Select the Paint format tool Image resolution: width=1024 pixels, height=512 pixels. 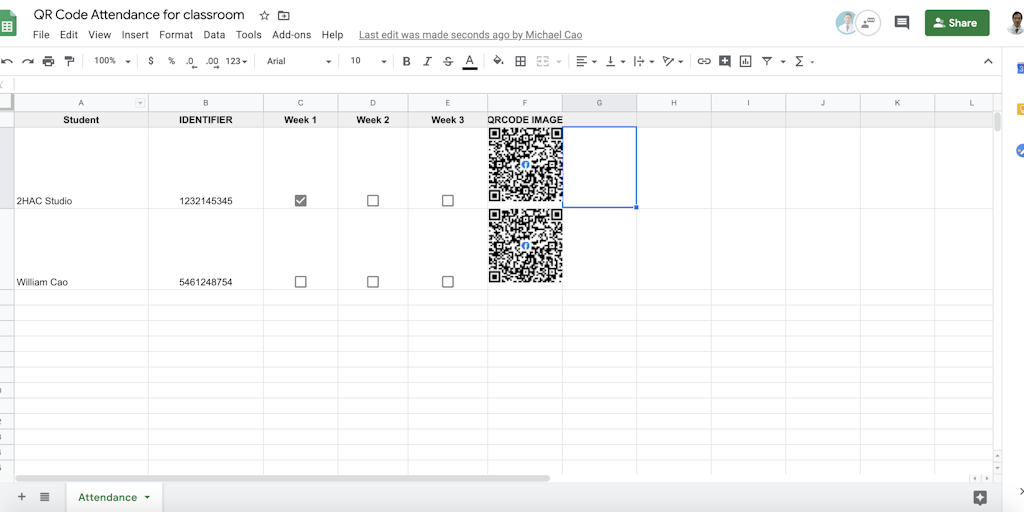[69, 61]
